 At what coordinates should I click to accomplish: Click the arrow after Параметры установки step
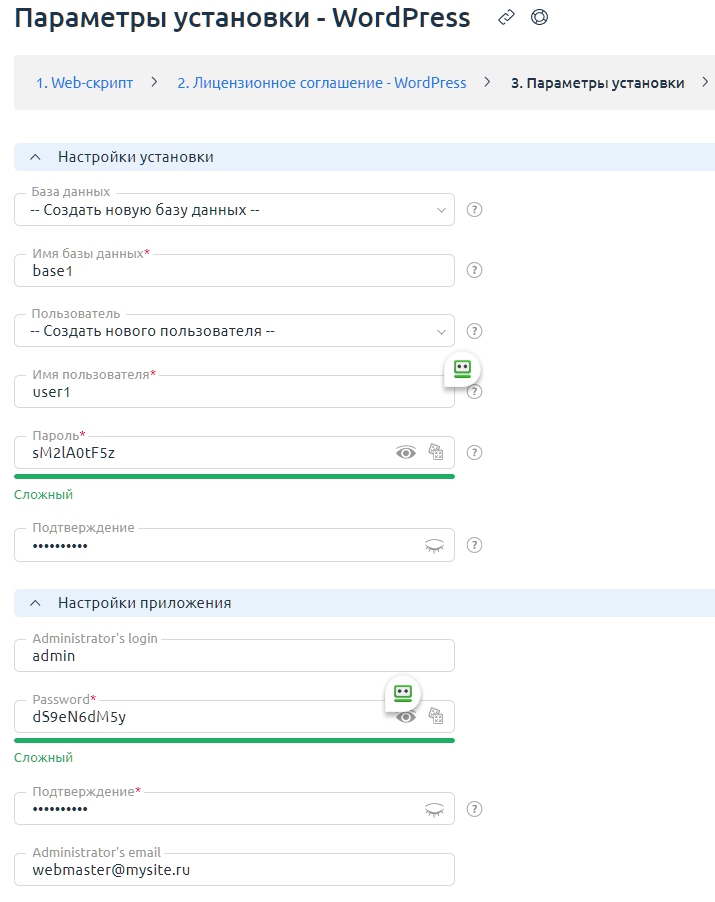point(705,82)
